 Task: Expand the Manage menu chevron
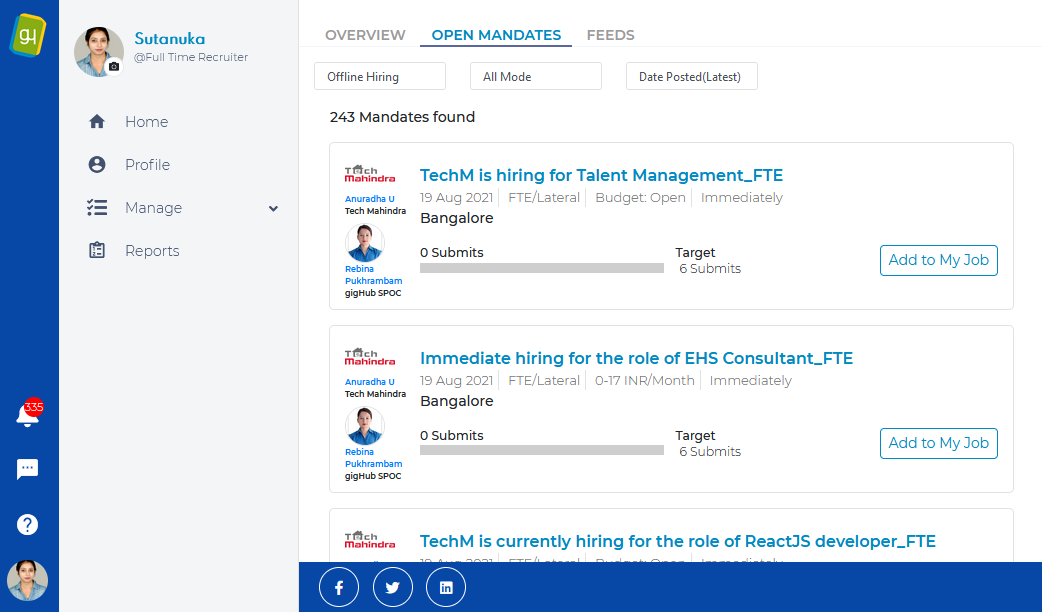(x=274, y=208)
